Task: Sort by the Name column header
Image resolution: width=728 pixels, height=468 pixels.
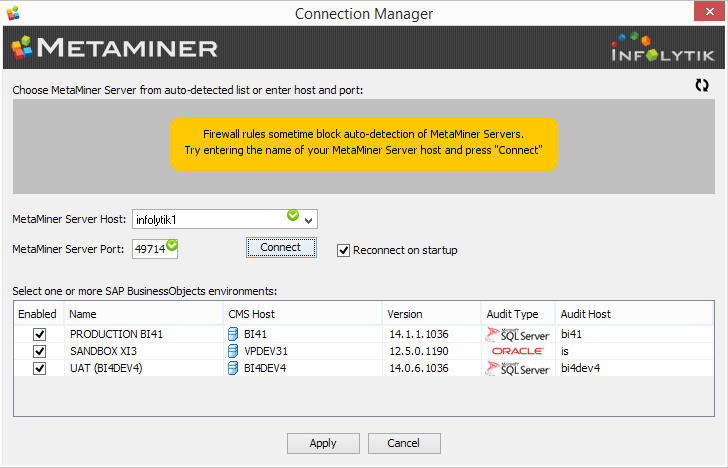Action: (143, 314)
